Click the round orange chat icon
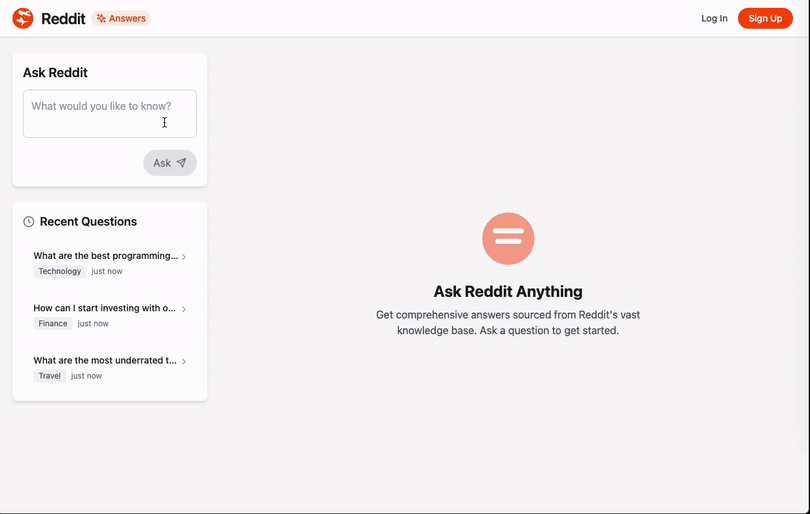This screenshot has height=514, width=810. pyautogui.click(x=508, y=239)
